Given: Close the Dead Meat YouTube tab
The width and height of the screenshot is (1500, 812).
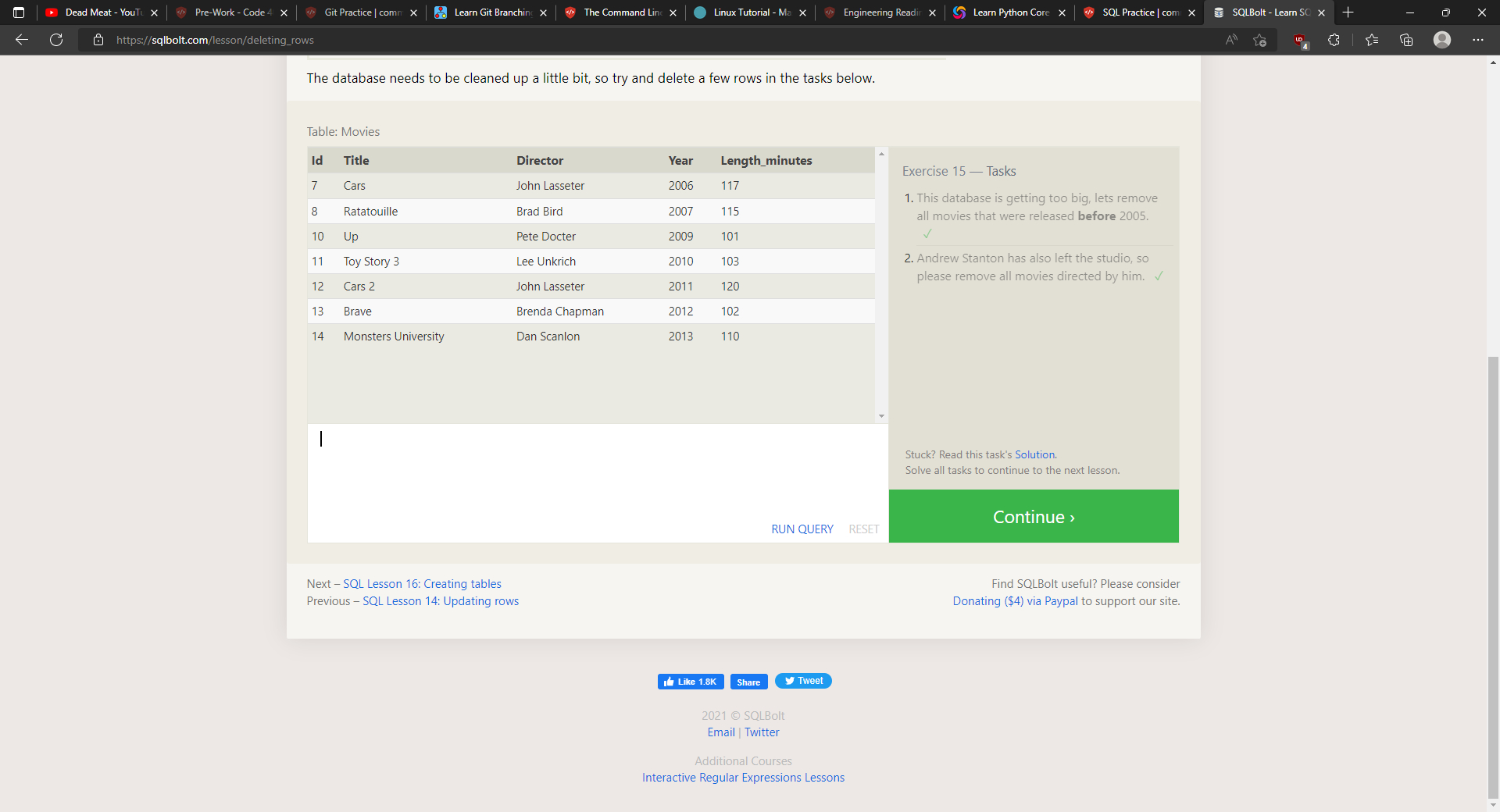Looking at the screenshot, I should (154, 12).
